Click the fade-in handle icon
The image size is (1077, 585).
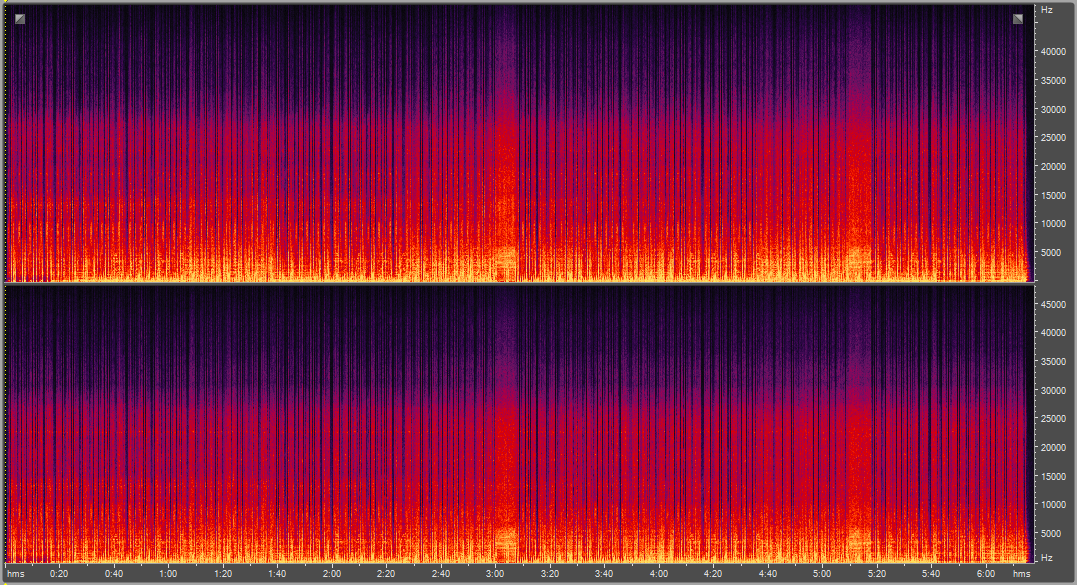coord(20,19)
